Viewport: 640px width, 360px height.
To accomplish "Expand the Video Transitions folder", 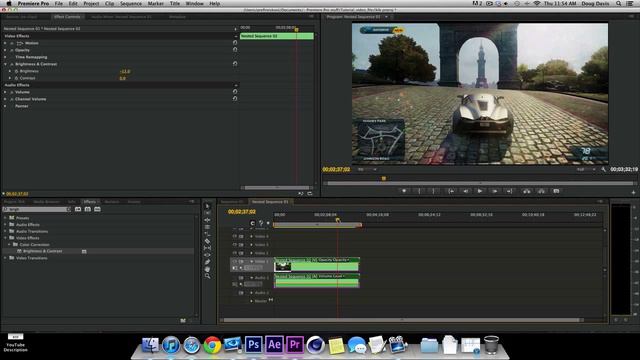I will click(x=5, y=258).
